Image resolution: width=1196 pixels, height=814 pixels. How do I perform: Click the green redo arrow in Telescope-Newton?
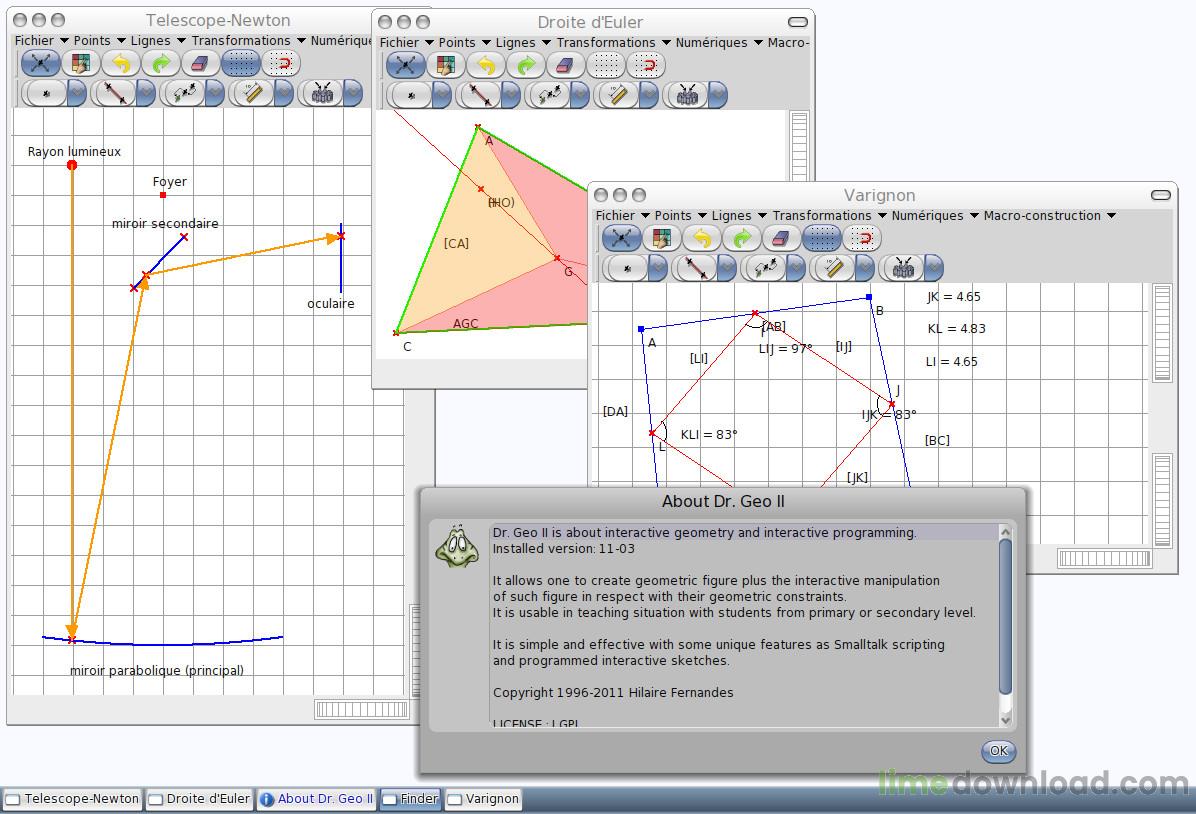(x=160, y=63)
